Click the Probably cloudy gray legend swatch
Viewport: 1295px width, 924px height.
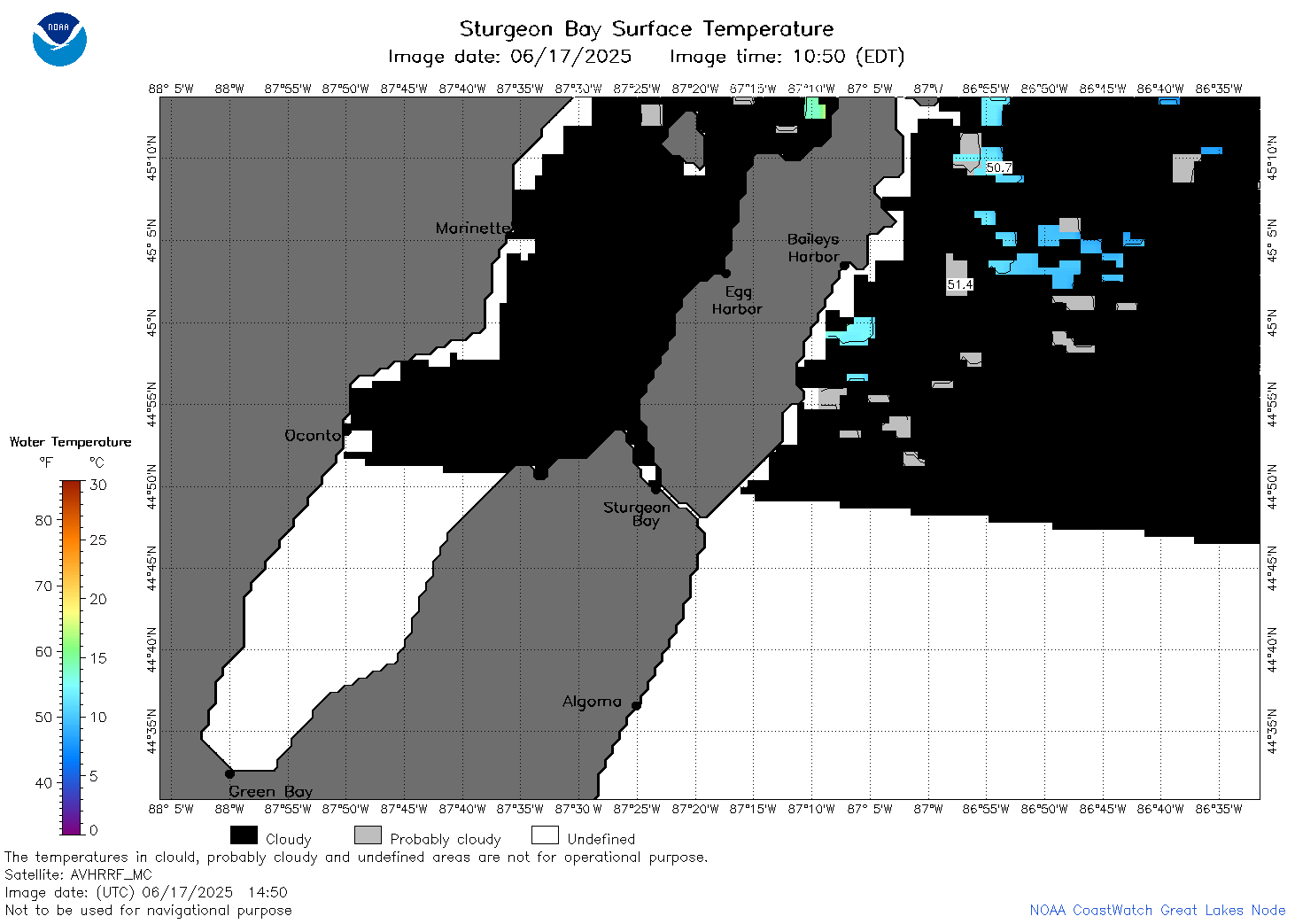(368, 835)
